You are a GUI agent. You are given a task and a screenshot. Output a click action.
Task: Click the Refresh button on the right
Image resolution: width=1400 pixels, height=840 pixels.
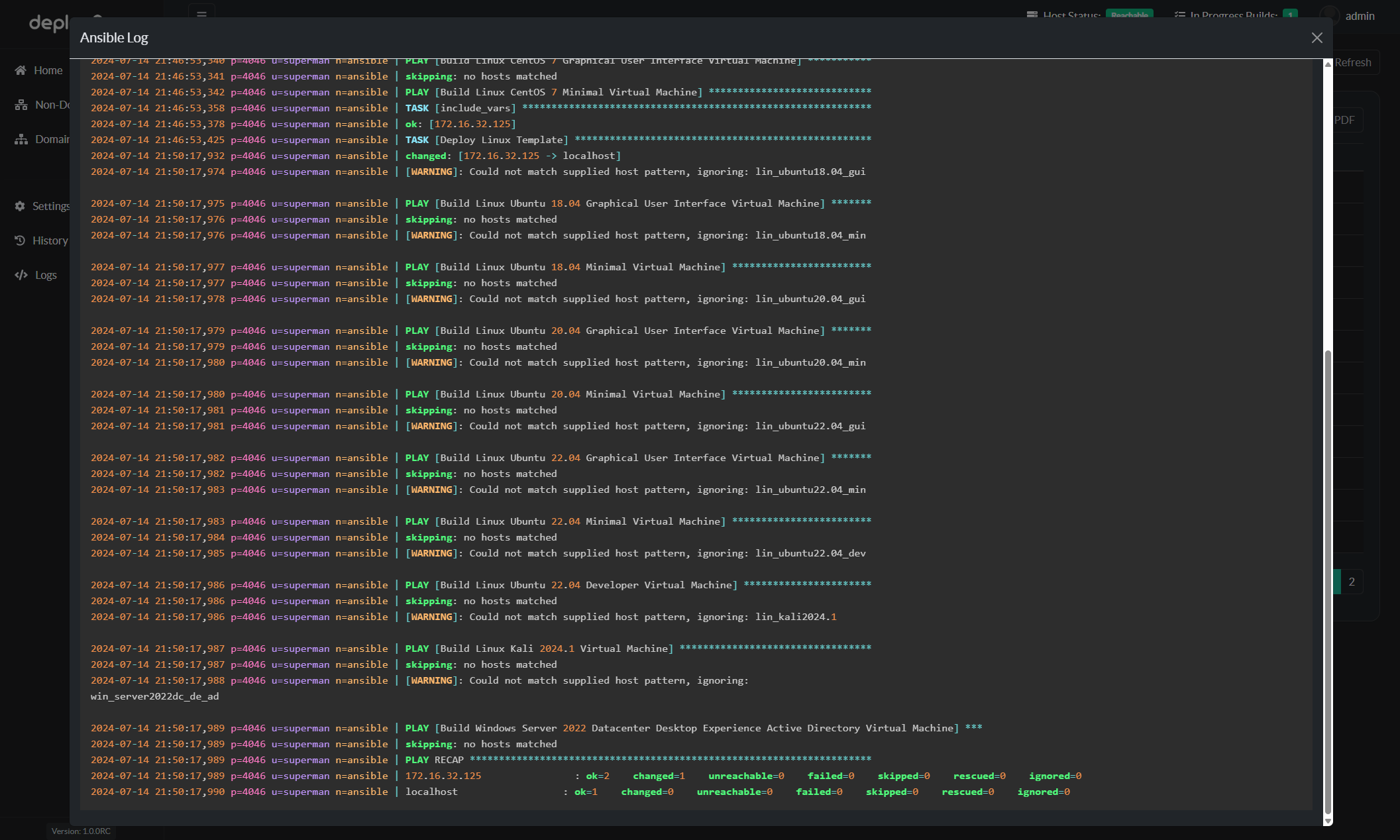pos(1353,62)
